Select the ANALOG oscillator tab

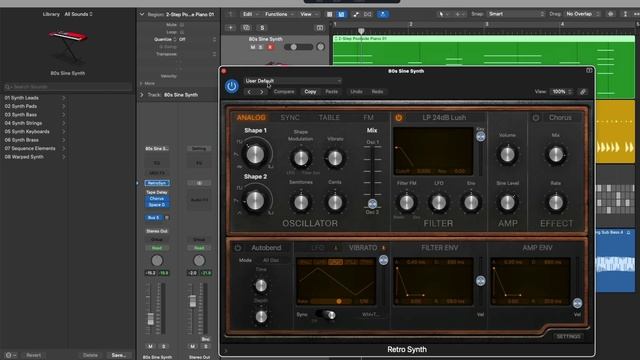[x=251, y=118]
